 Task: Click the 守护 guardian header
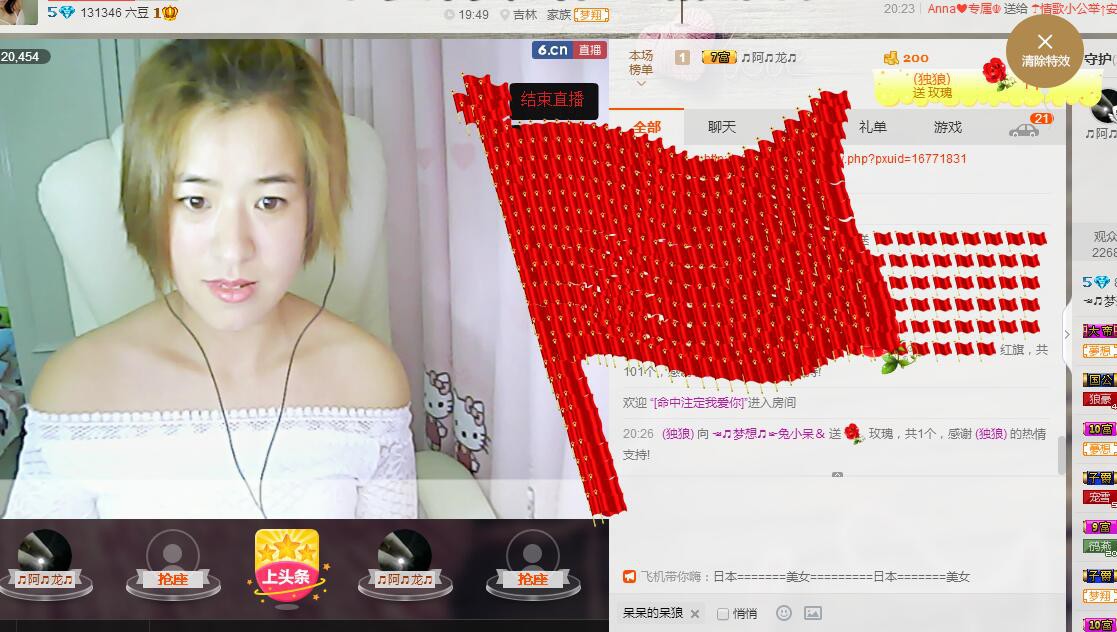point(1099,59)
